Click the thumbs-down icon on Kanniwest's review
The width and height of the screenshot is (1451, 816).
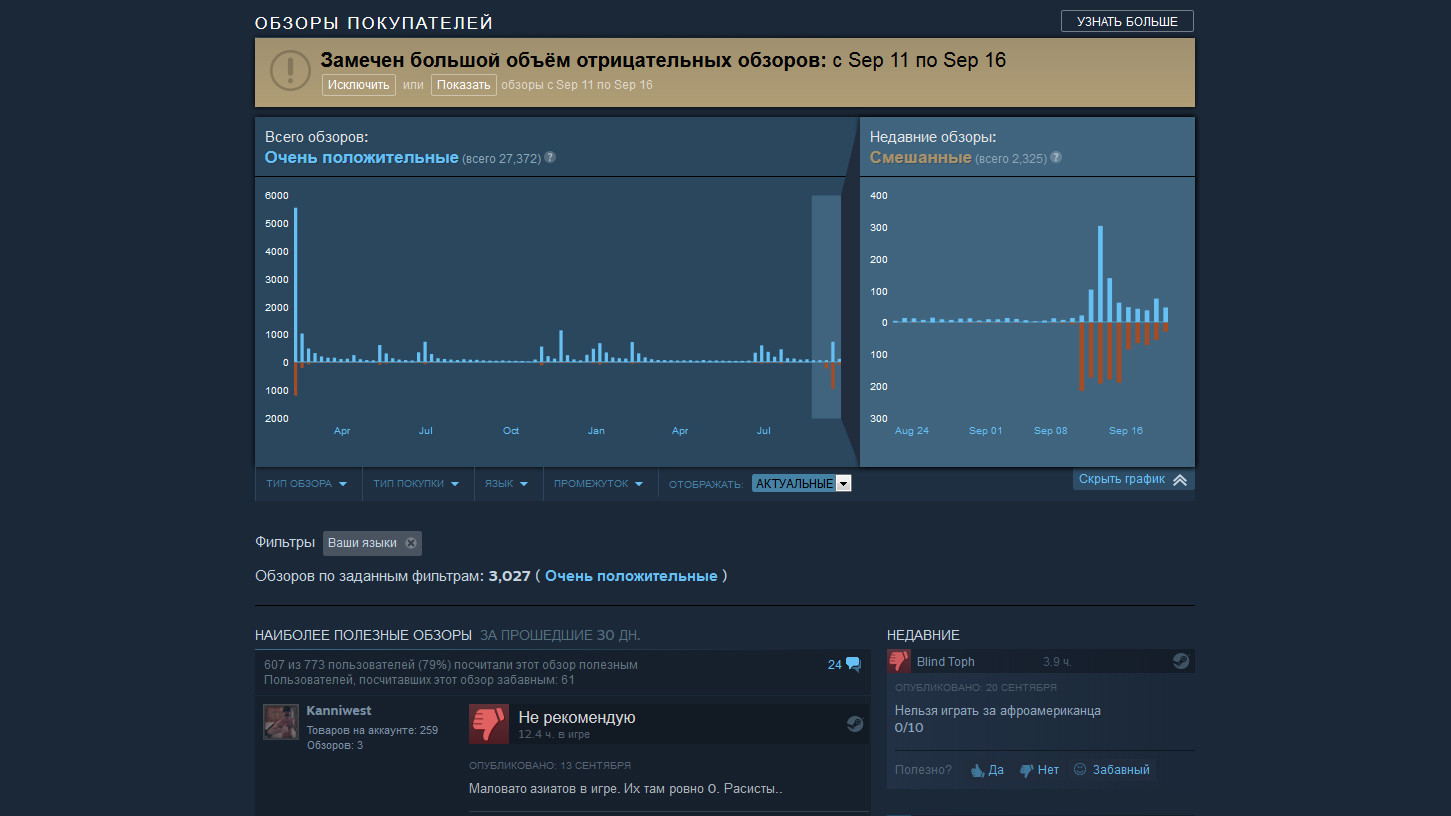(489, 723)
